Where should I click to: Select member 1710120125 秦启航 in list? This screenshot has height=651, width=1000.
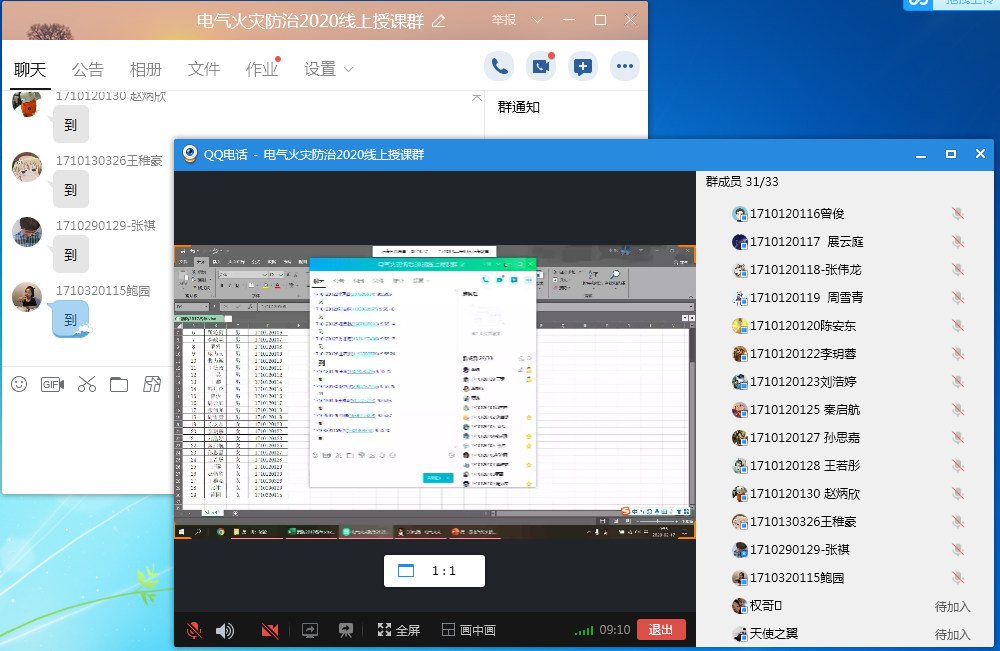[x=804, y=410]
